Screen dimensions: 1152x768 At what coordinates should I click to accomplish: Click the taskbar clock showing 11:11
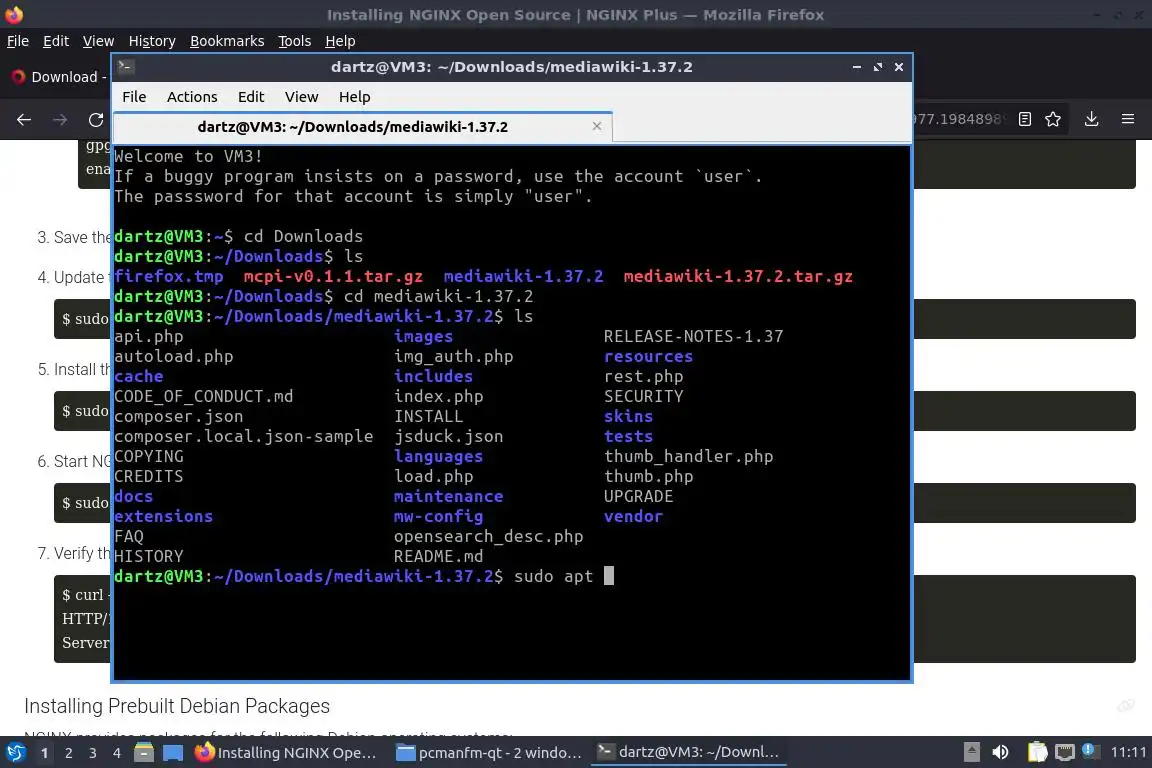click(1128, 752)
